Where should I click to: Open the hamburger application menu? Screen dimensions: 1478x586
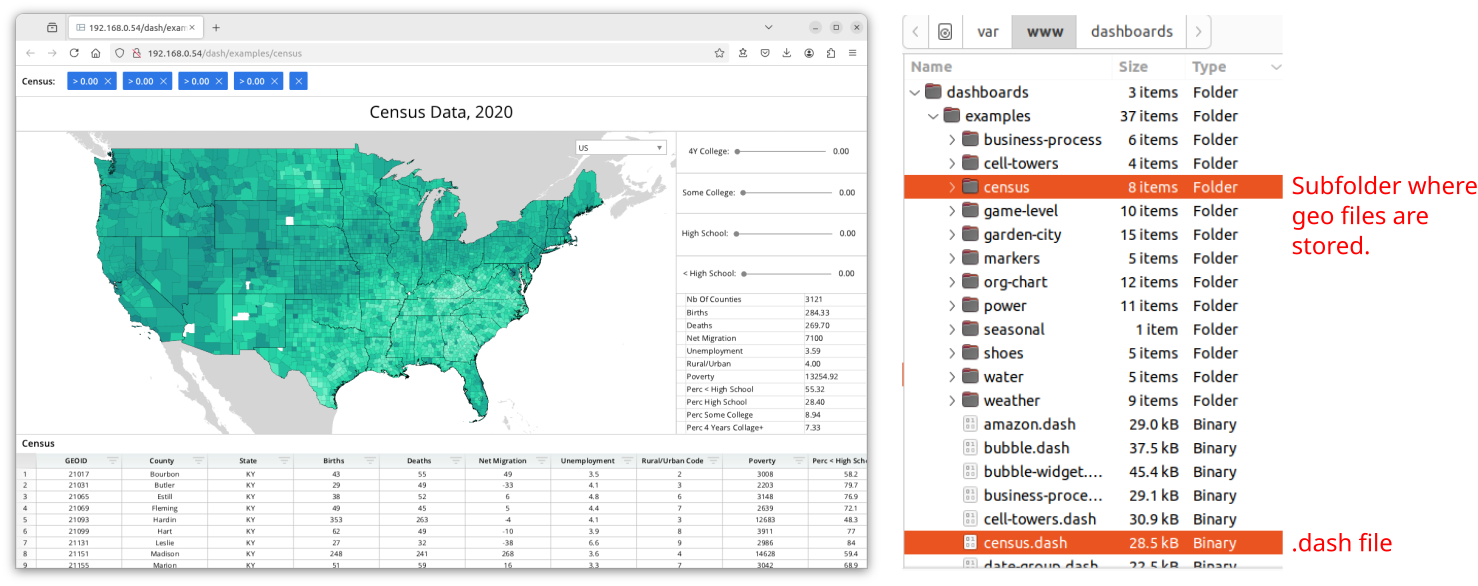pos(852,53)
